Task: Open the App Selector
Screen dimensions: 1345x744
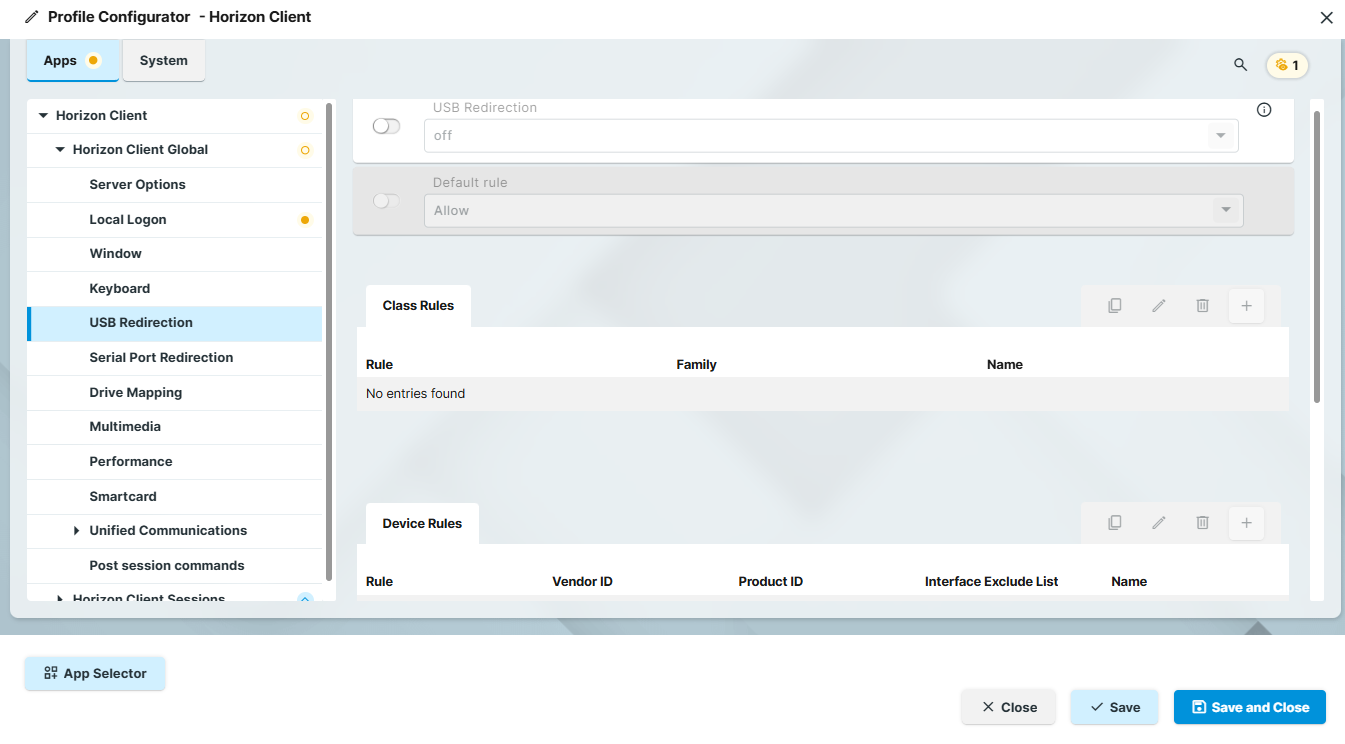Action: click(95, 673)
